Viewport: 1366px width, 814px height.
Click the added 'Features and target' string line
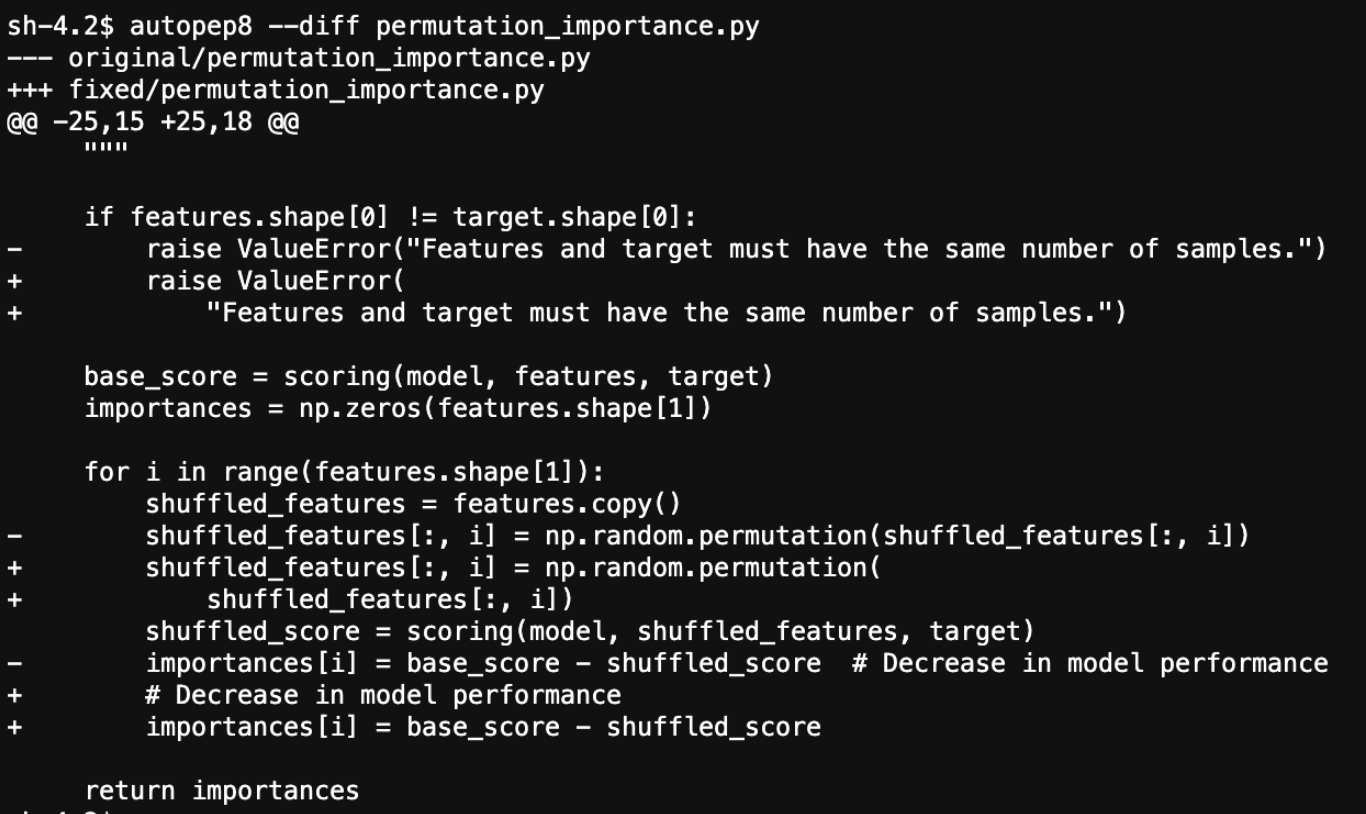pos(665,313)
